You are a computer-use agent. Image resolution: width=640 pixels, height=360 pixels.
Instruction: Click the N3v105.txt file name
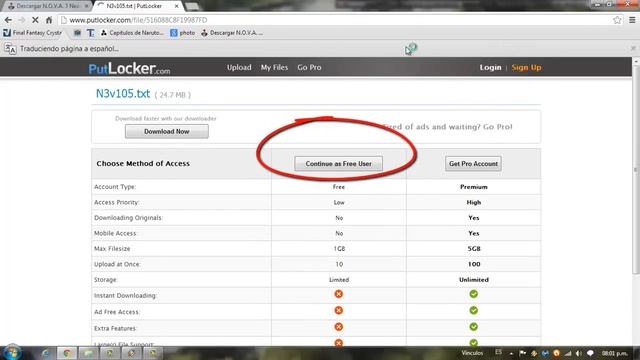(x=123, y=93)
